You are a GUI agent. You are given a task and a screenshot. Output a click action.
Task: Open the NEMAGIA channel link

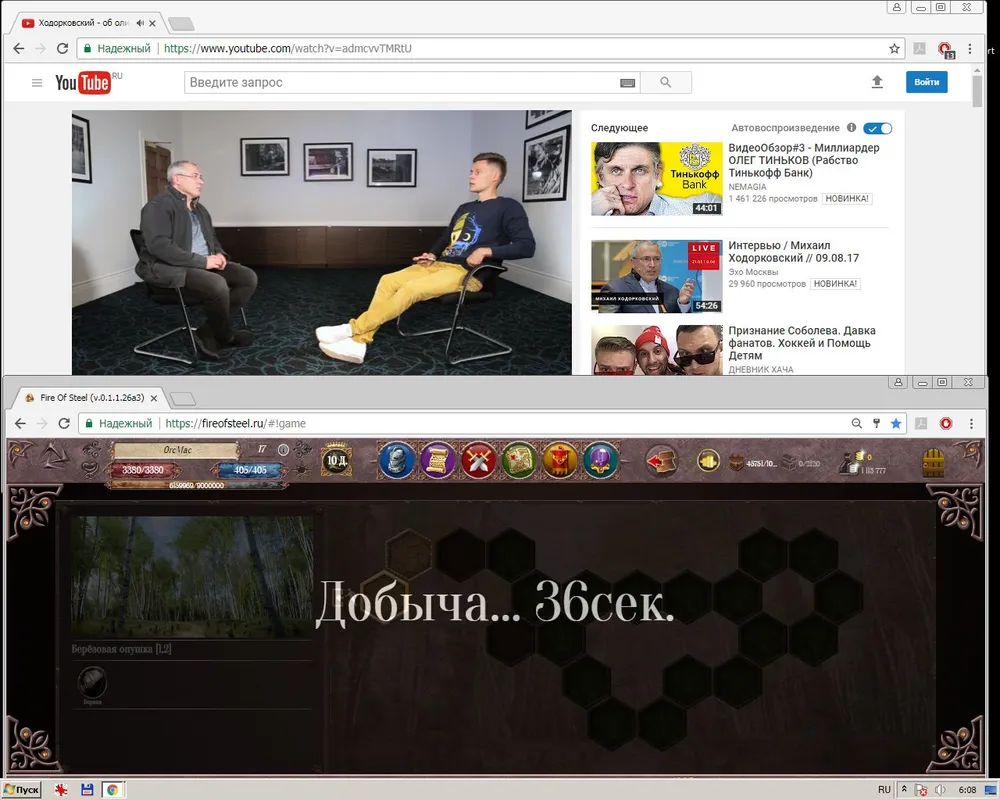(x=747, y=187)
